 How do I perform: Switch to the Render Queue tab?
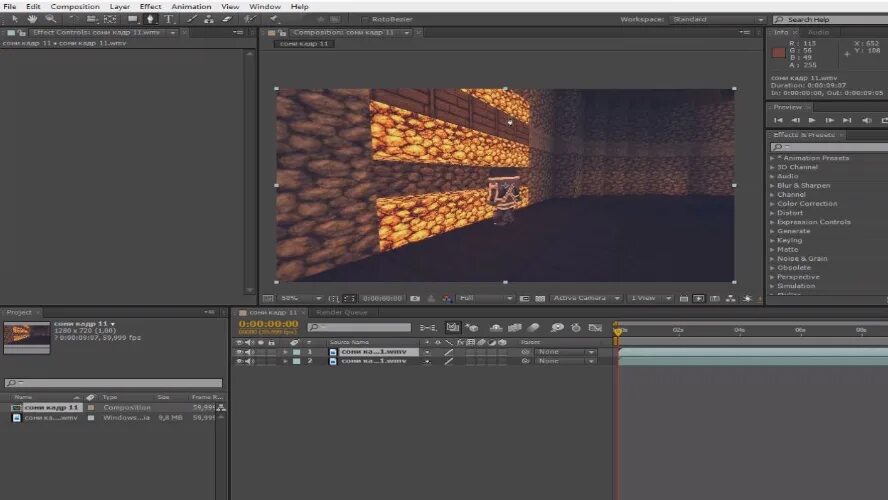pos(341,313)
